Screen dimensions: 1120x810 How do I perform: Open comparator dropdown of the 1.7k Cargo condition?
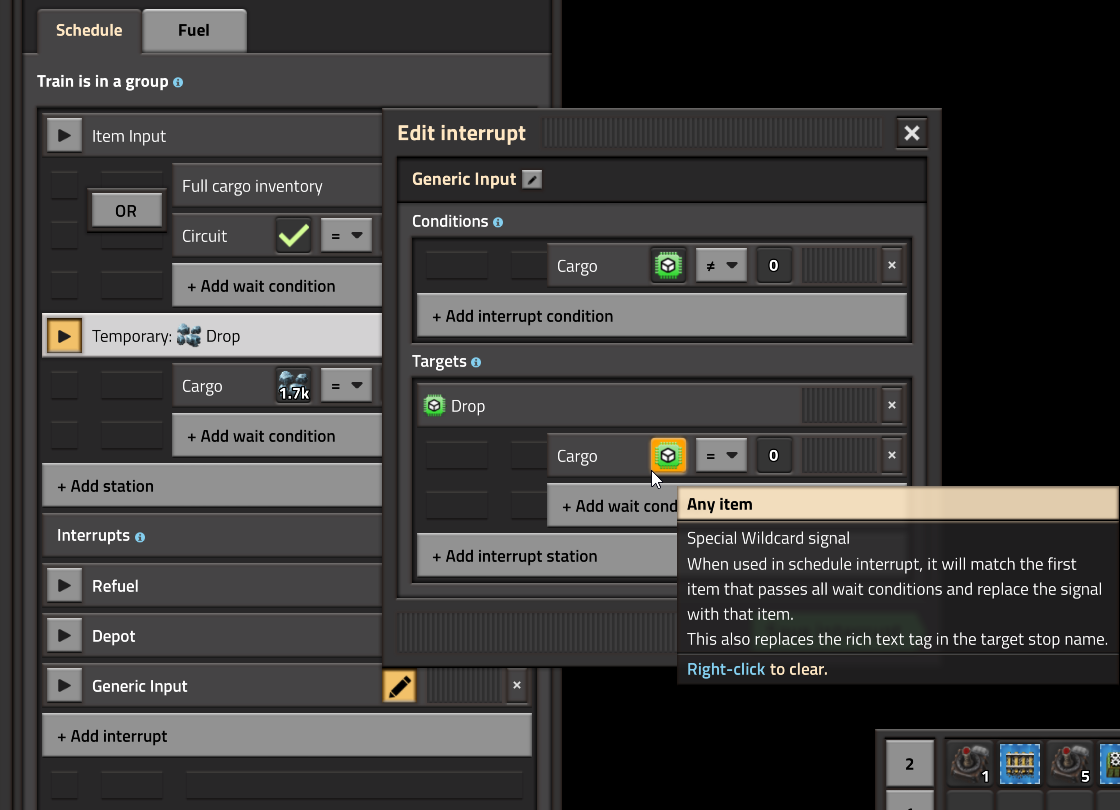[x=346, y=386]
